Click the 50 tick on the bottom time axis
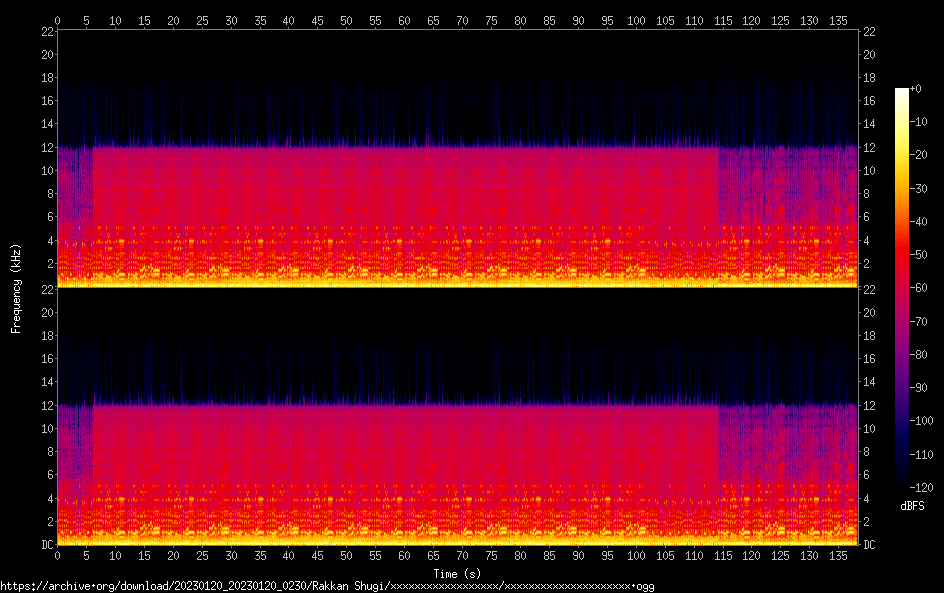 point(347,556)
